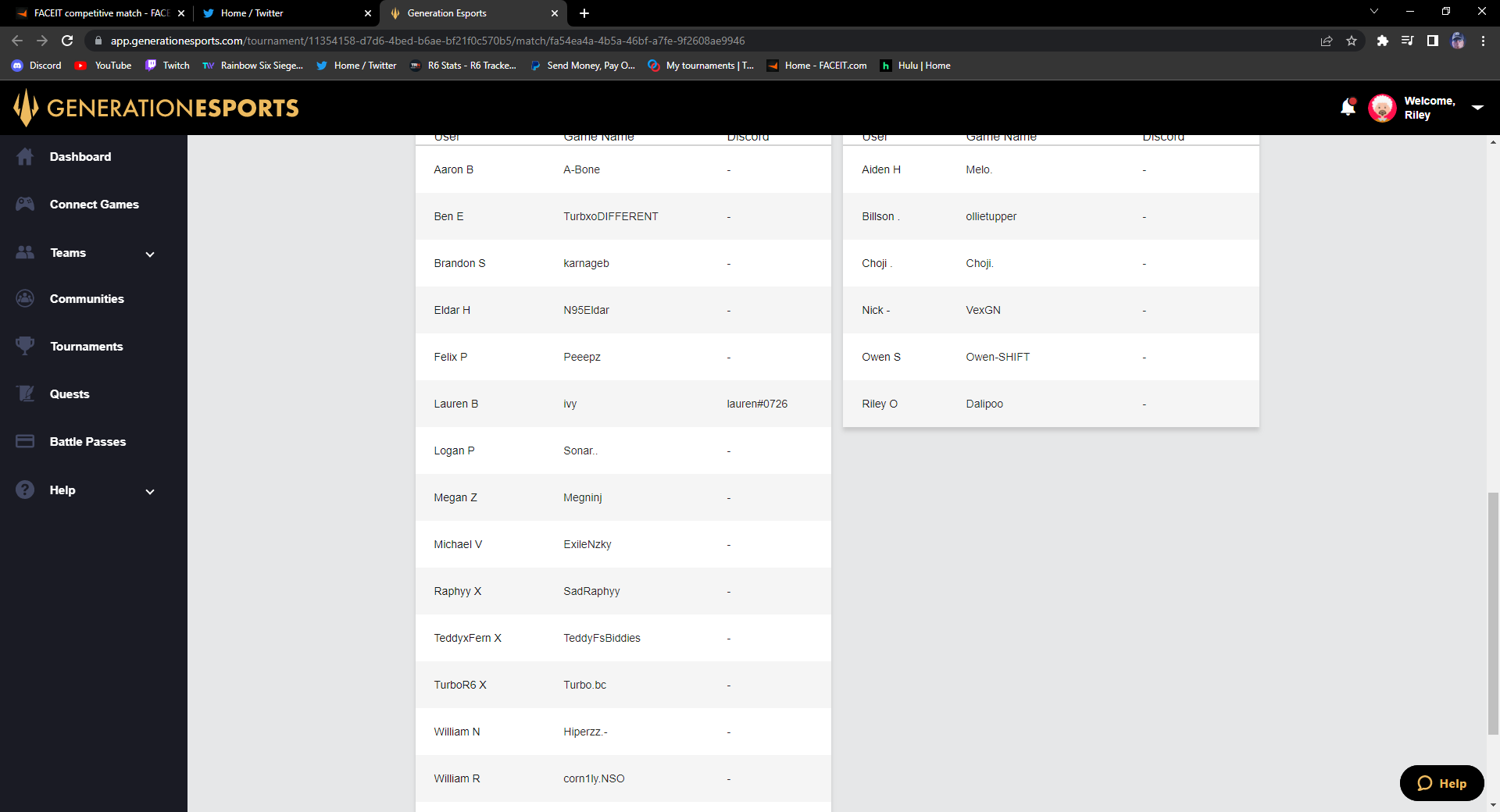Open the Home / Twitter bookmark
Screen dimensions: 1500x812
356,66
